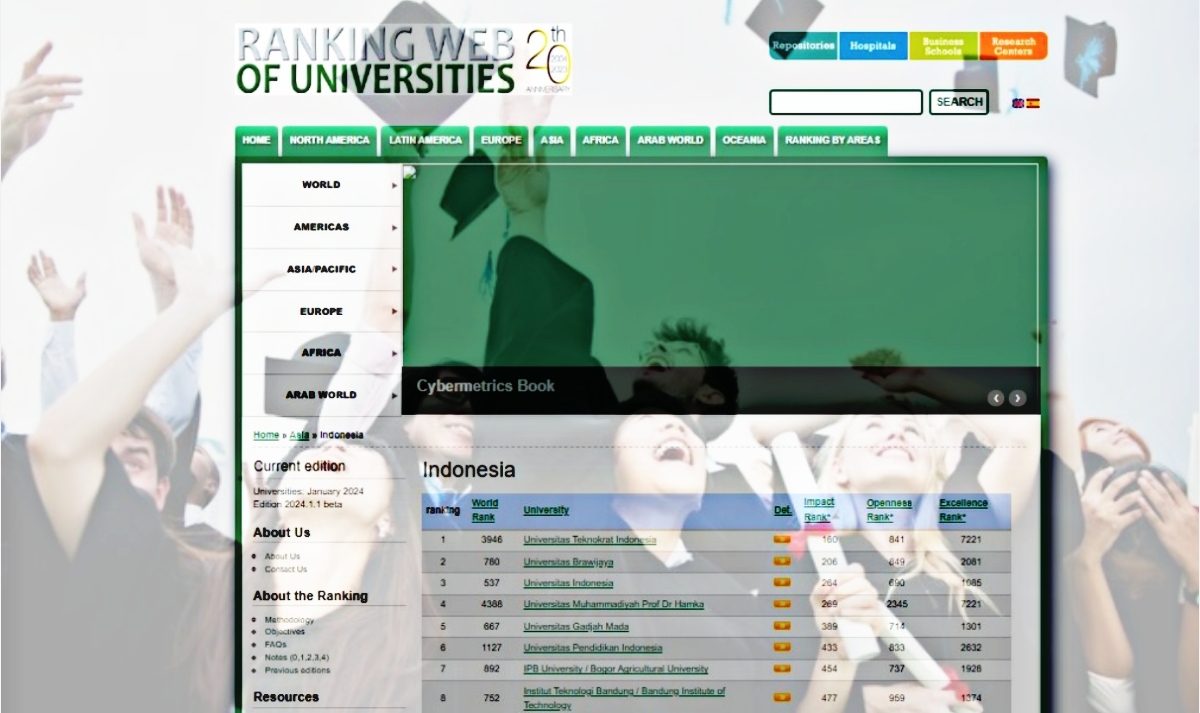
Task: Open details icon for Universitas Gadjah Mada
Action: [782, 626]
